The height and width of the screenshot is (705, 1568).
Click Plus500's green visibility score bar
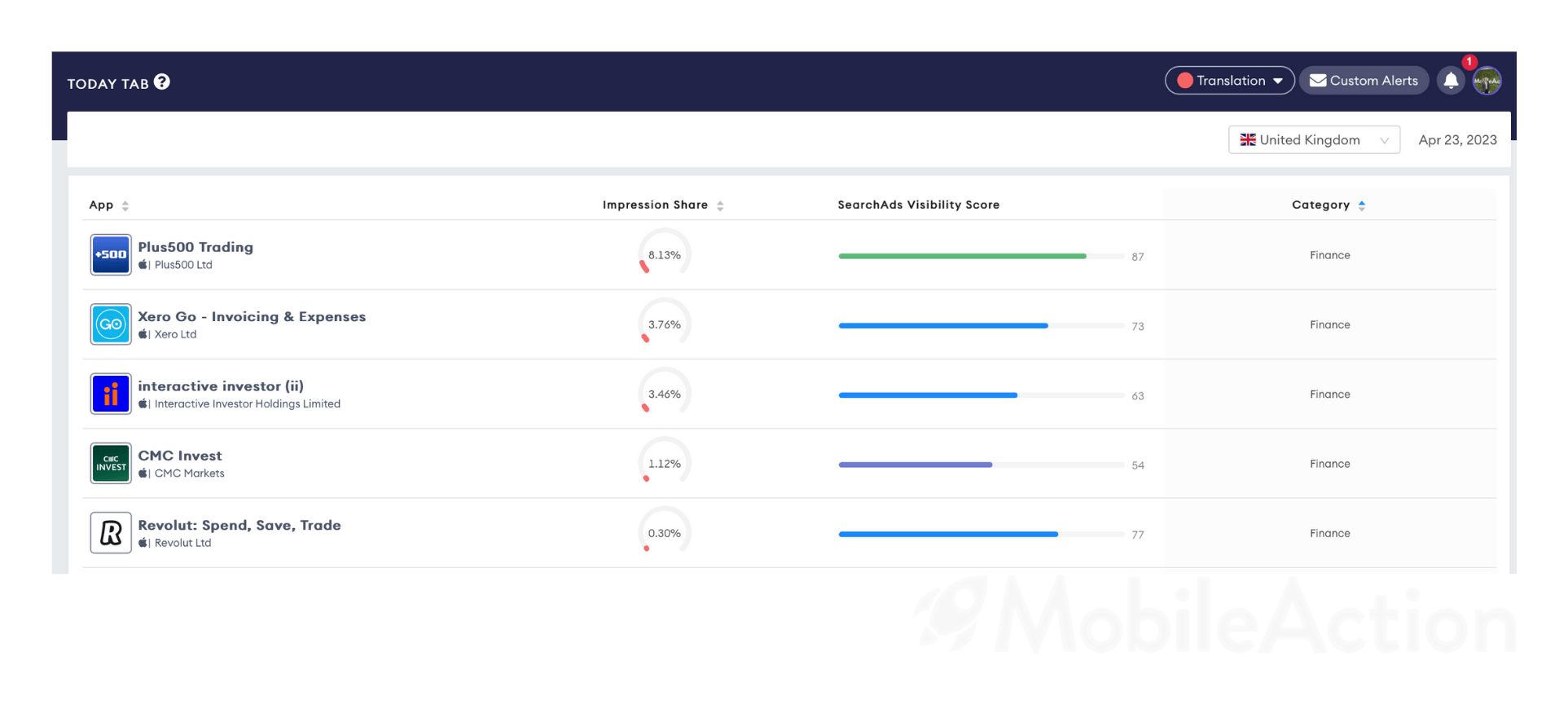962,256
